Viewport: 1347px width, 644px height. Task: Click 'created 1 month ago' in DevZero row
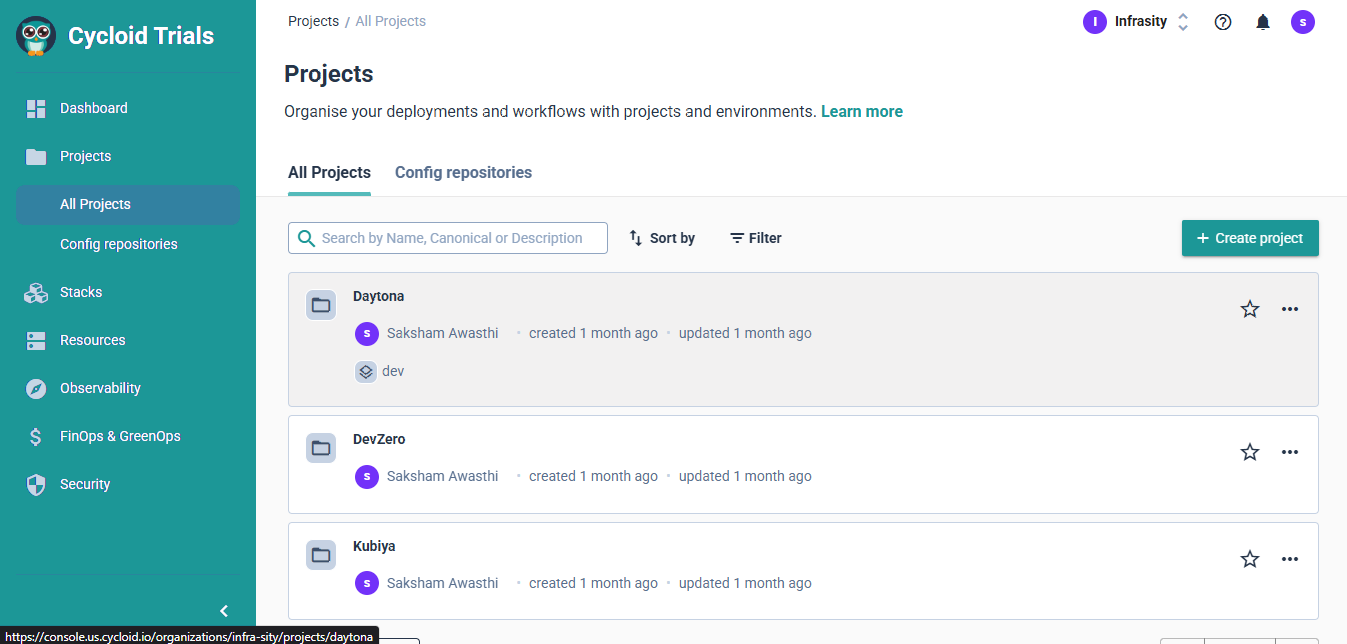click(x=593, y=476)
